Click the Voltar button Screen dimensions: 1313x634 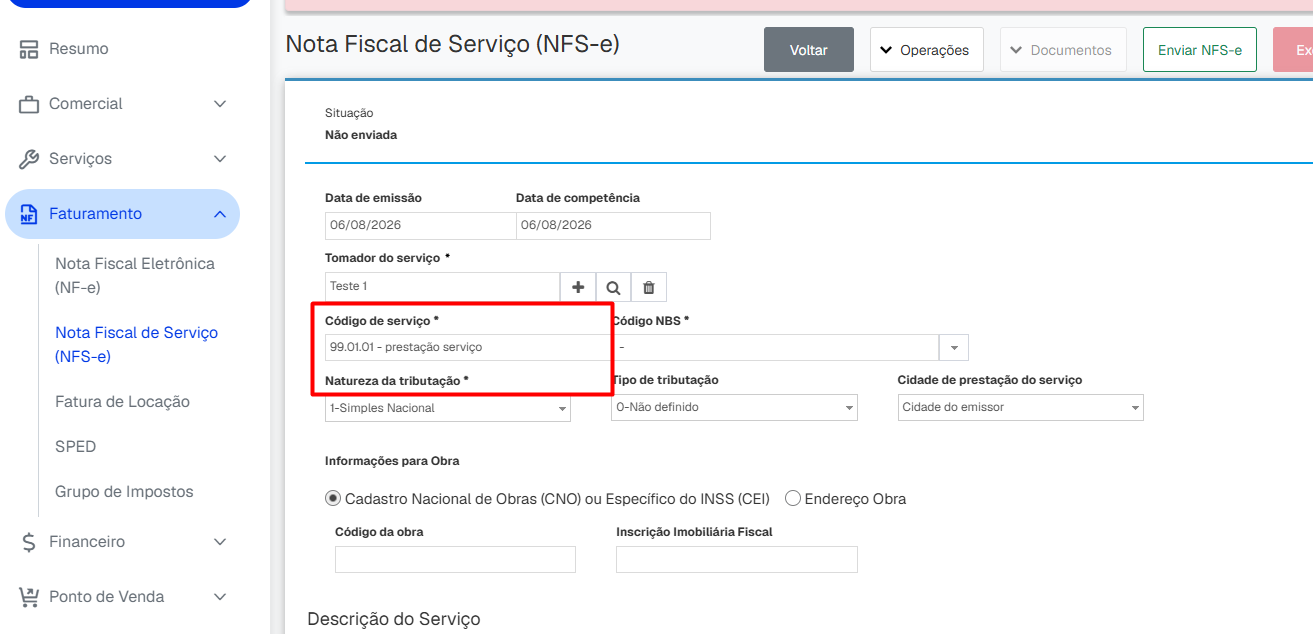pyautogui.click(x=809, y=50)
